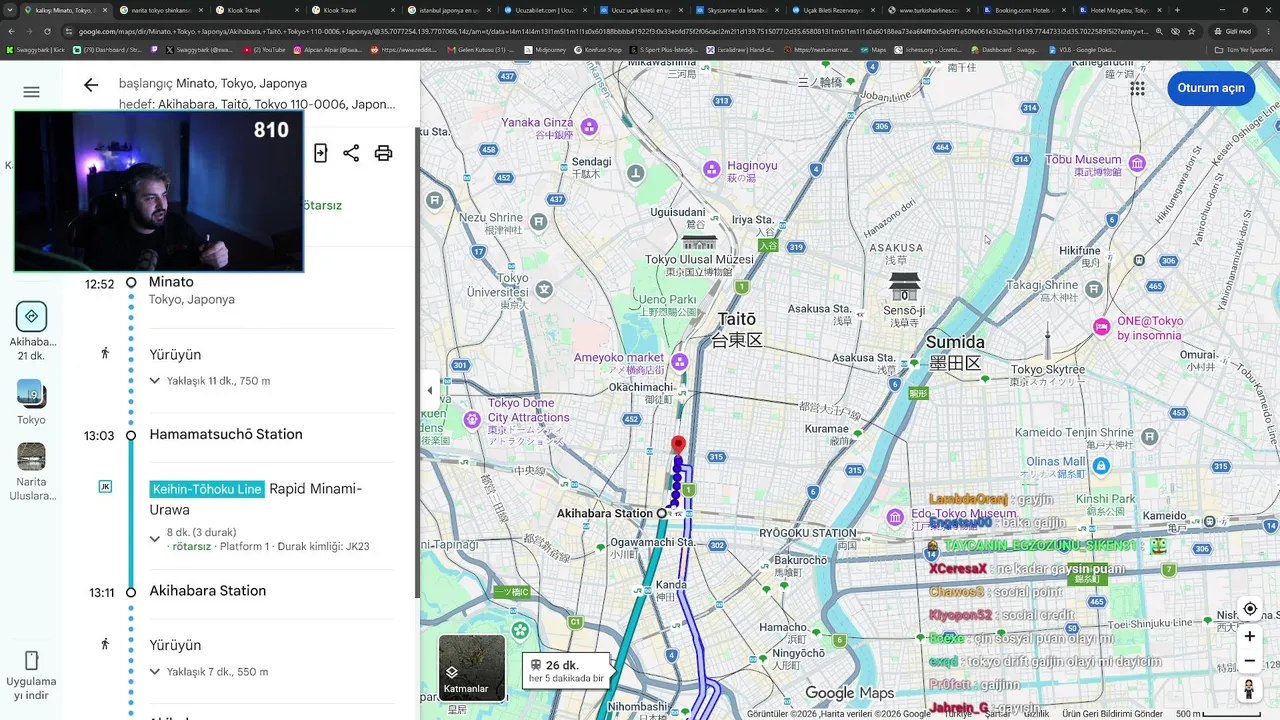The height and width of the screenshot is (720, 1280).
Task: Switch to the Skyscanner tab
Action: click(735, 10)
